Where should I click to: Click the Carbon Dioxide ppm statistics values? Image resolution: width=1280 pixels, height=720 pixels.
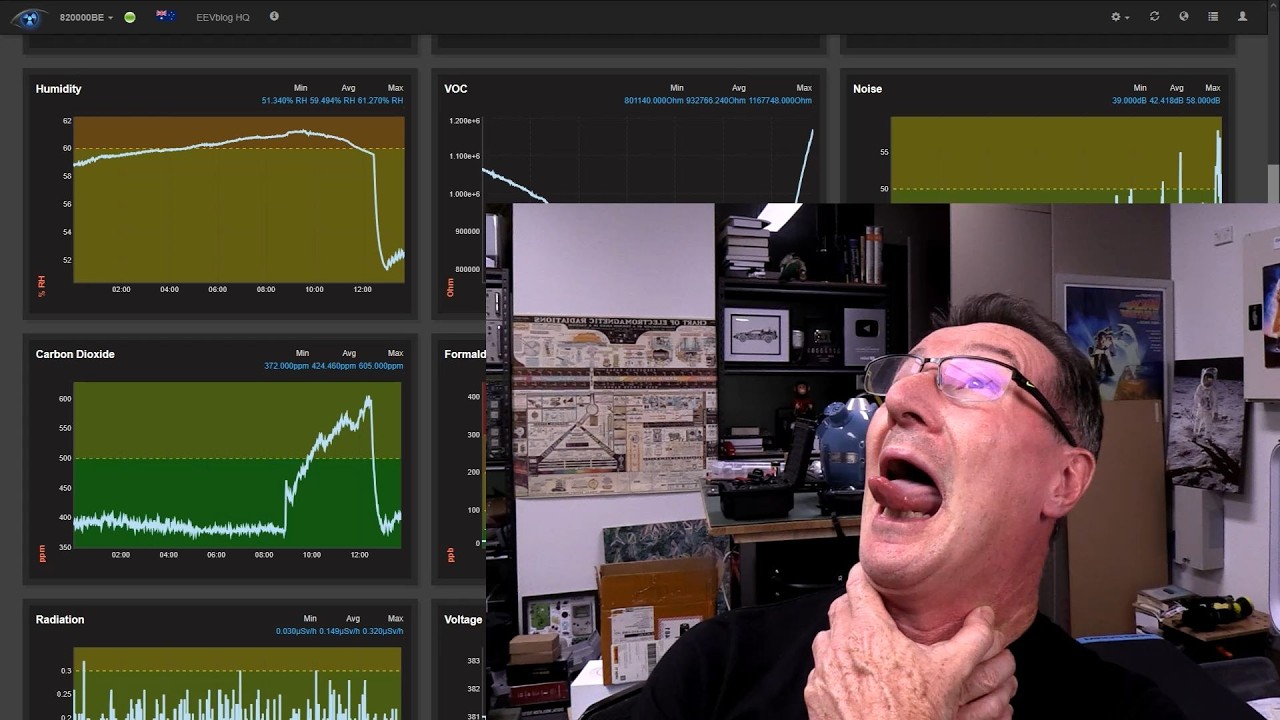pyautogui.click(x=333, y=366)
